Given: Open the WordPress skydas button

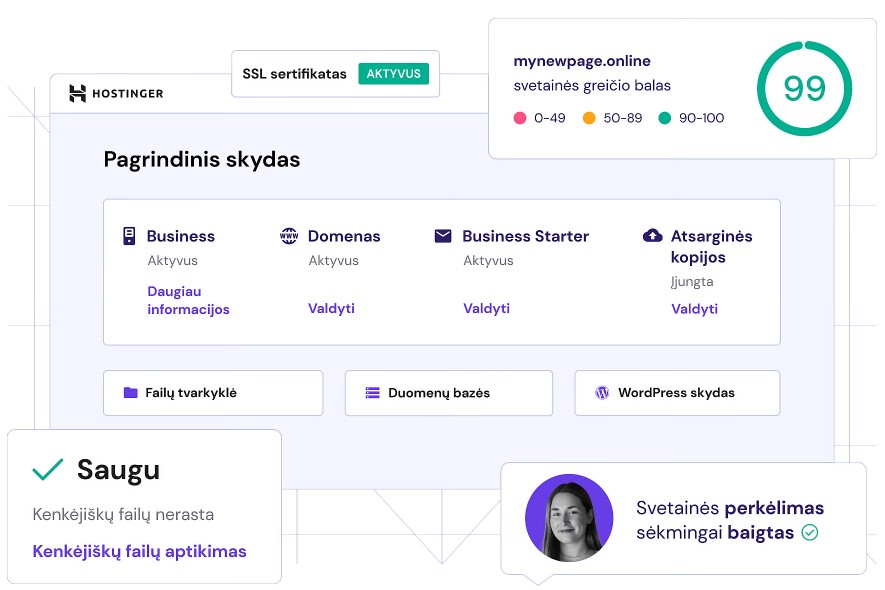Looking at the screenshot, I should 677,393.
